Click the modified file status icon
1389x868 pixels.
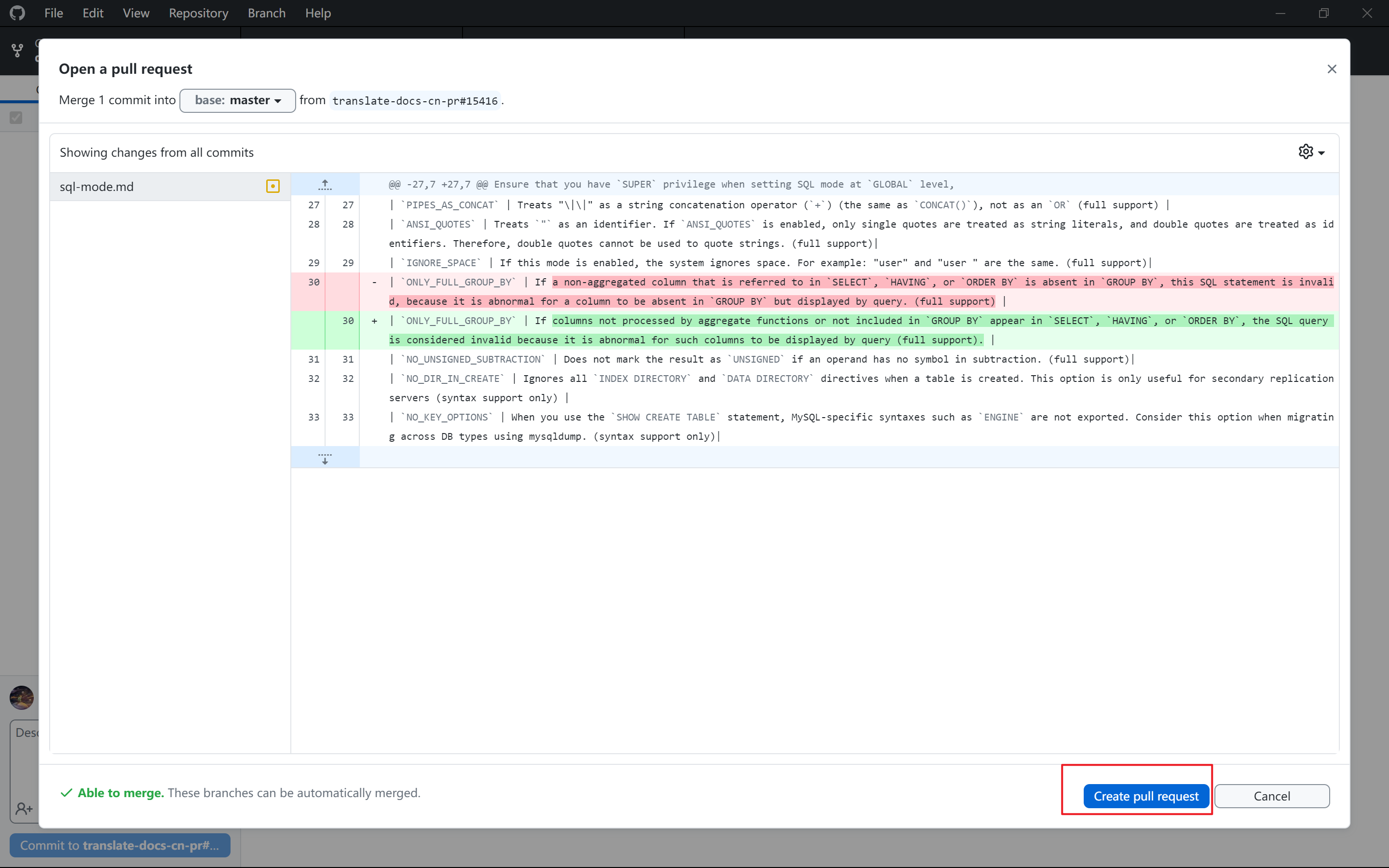(272, 186)
